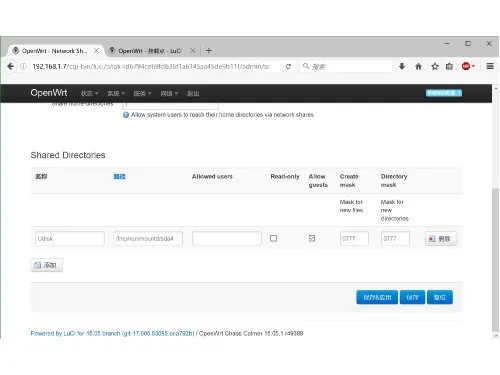The image size is (500, 375).
Task: Go to the browser home page icon
Action: tap(418, 66)
